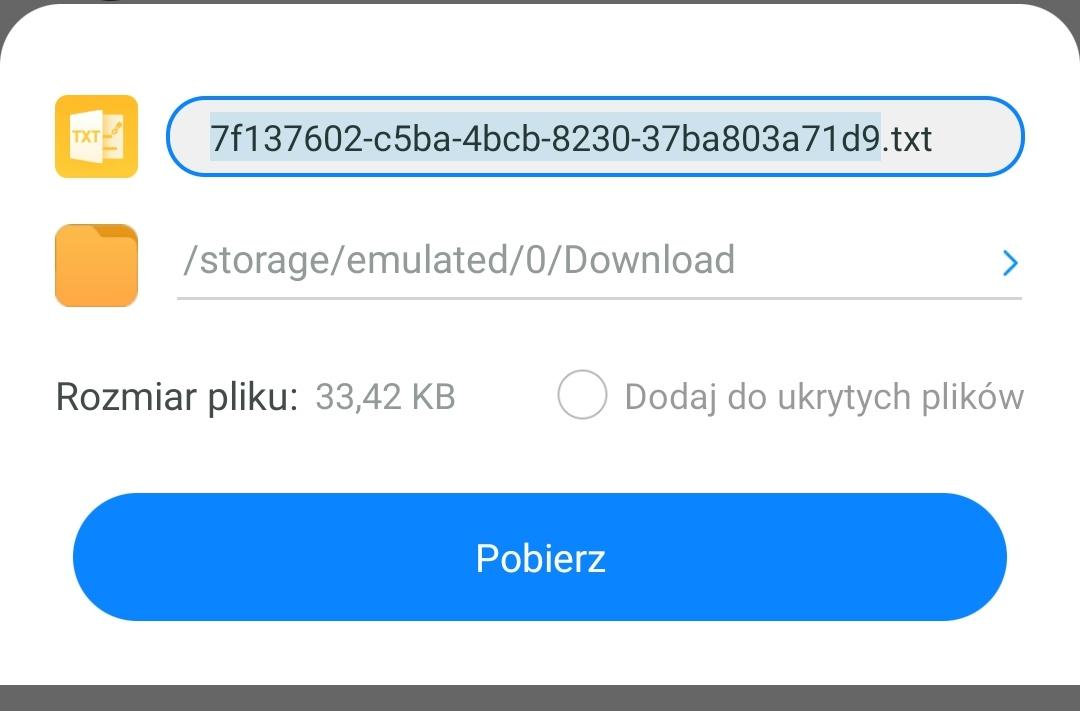Viewport: 1080px width, 711px height.
Task: Click the 33,42 KB file size value
Action: point(385,397)
